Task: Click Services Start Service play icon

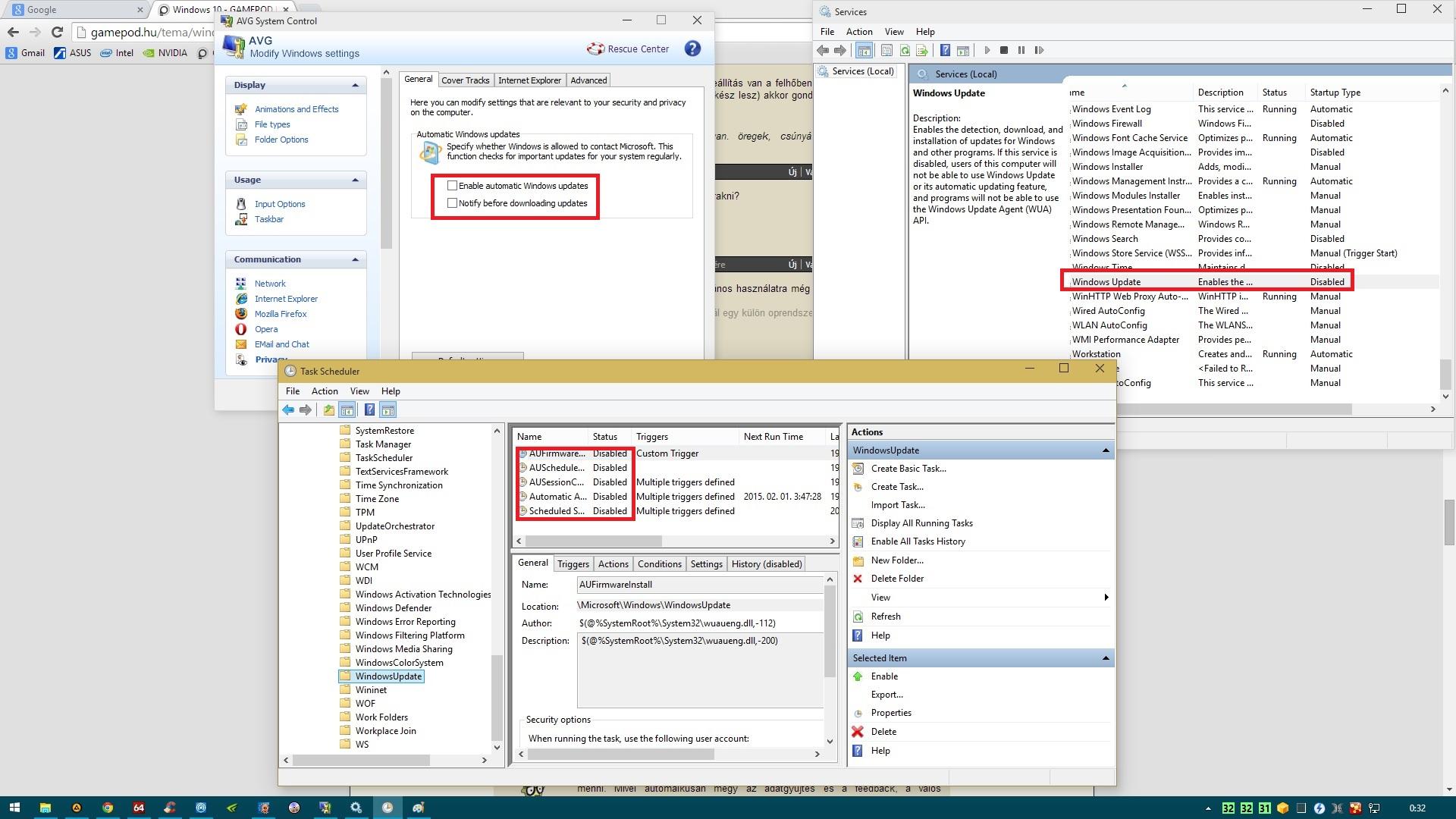Action: 987,51
